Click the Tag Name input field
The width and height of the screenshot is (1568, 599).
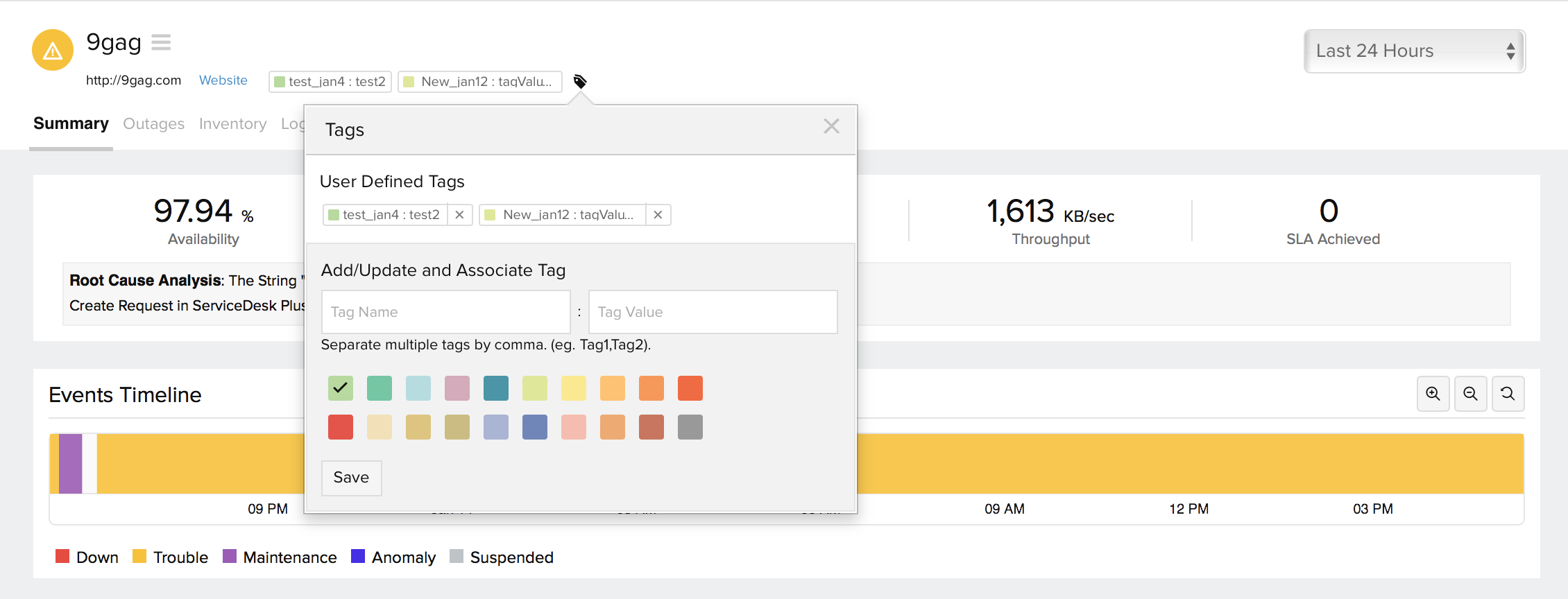point(445,312)
